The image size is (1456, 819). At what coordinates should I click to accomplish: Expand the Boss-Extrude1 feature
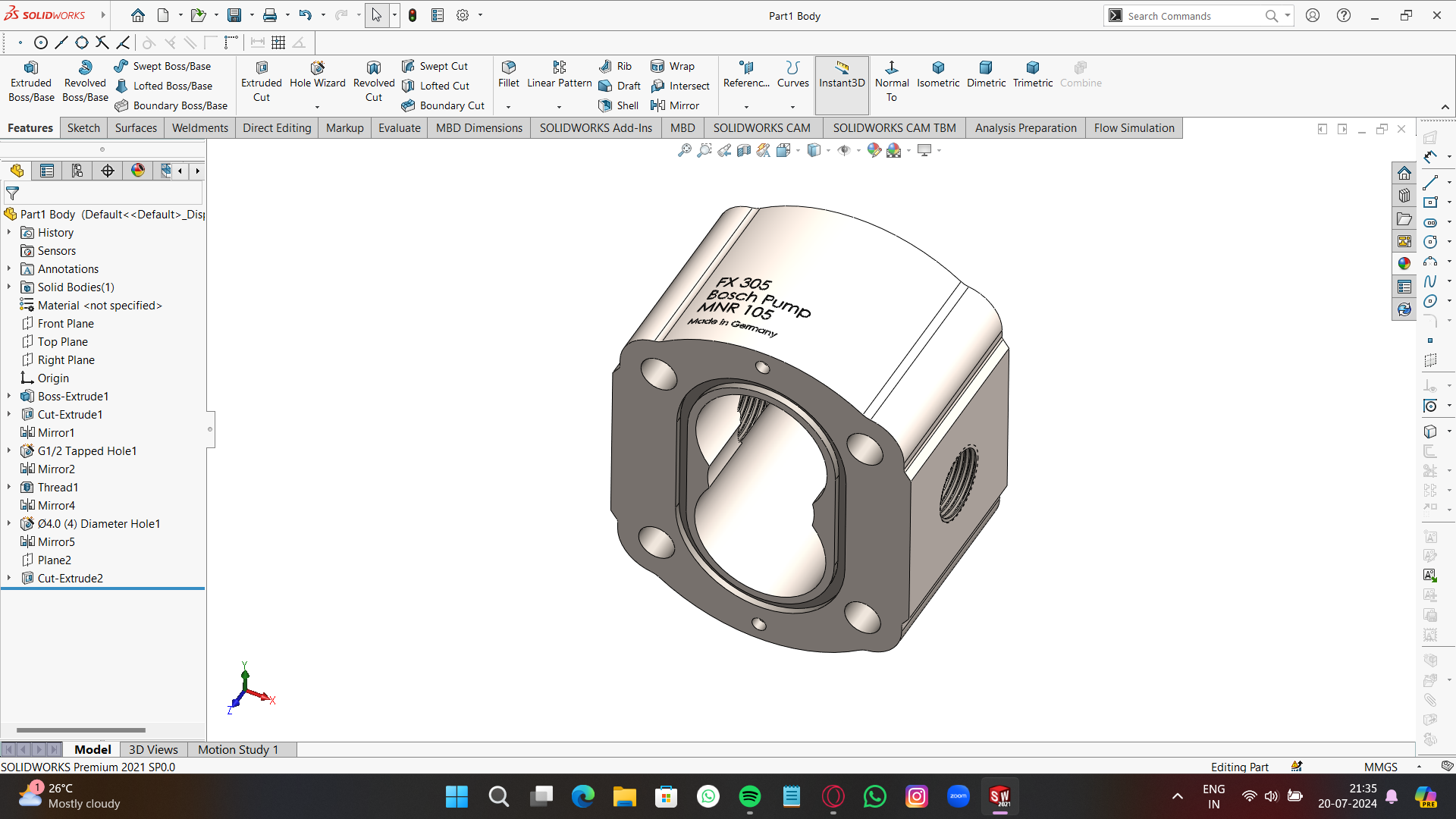(x=9, y=396)
